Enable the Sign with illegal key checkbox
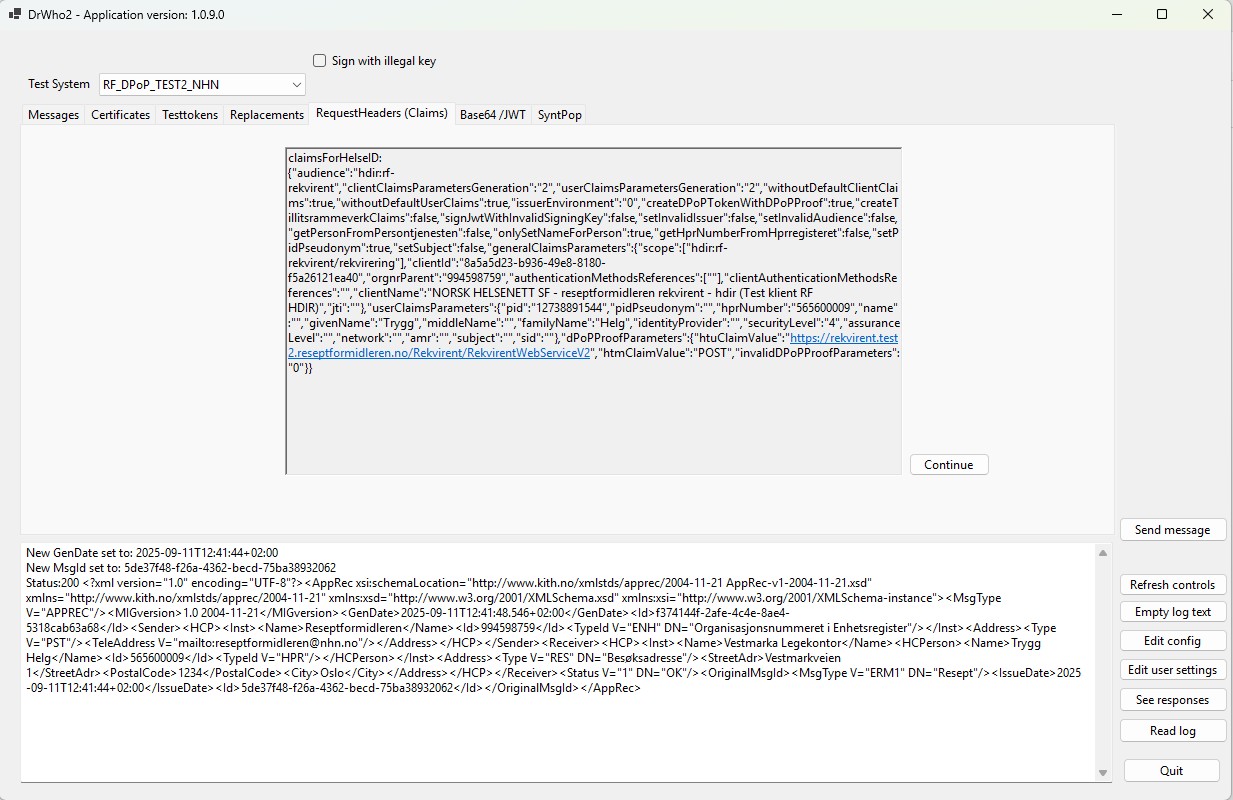The height and width of the screenshot is (800, 1233). (x=319, y=60)
